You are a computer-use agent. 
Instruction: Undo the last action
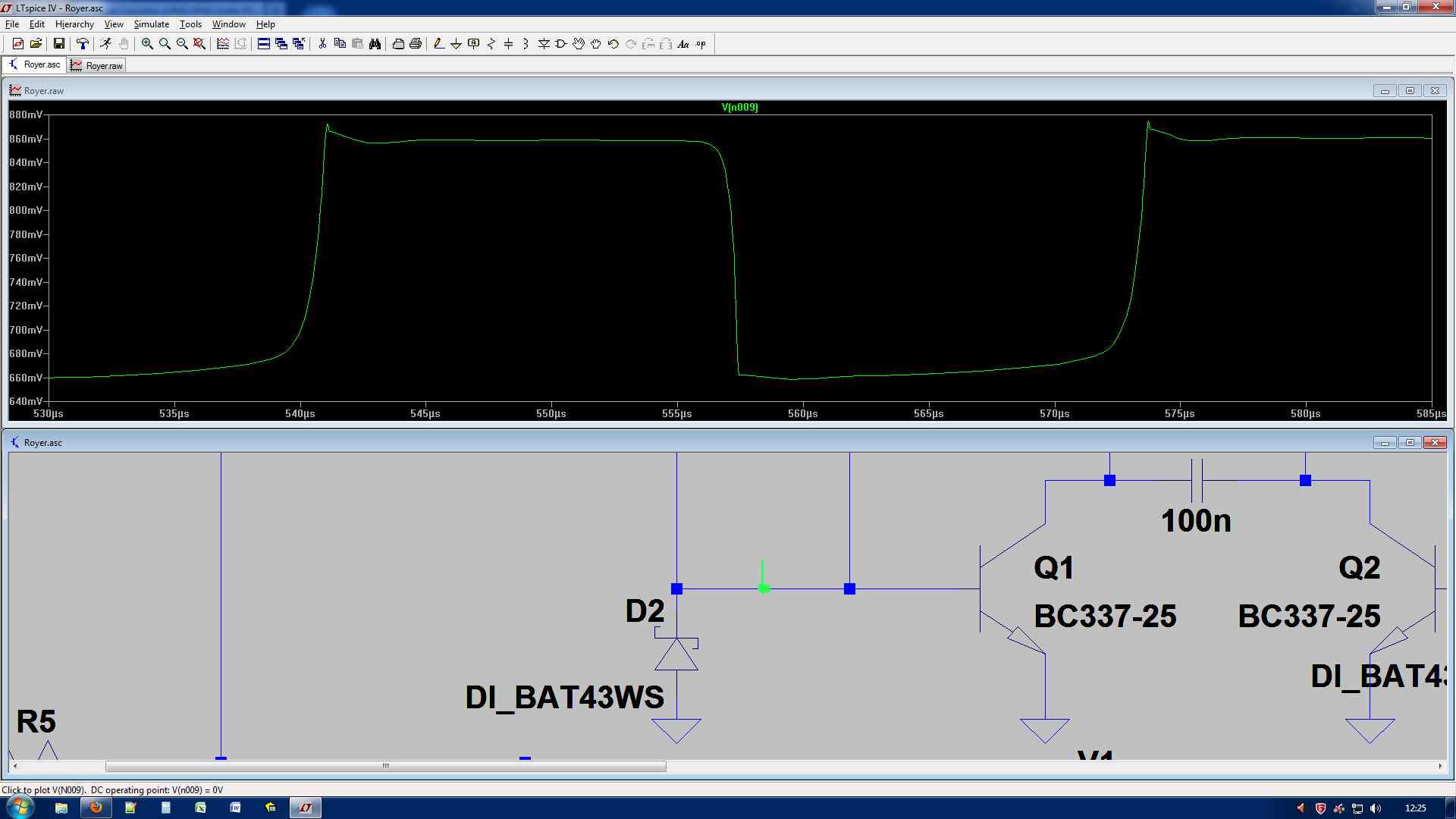(x=613, y=44)
